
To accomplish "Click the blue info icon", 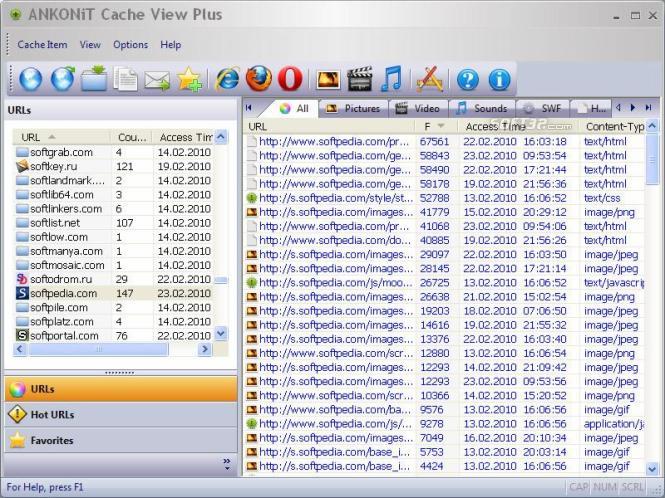I will [x=499, y=80].
